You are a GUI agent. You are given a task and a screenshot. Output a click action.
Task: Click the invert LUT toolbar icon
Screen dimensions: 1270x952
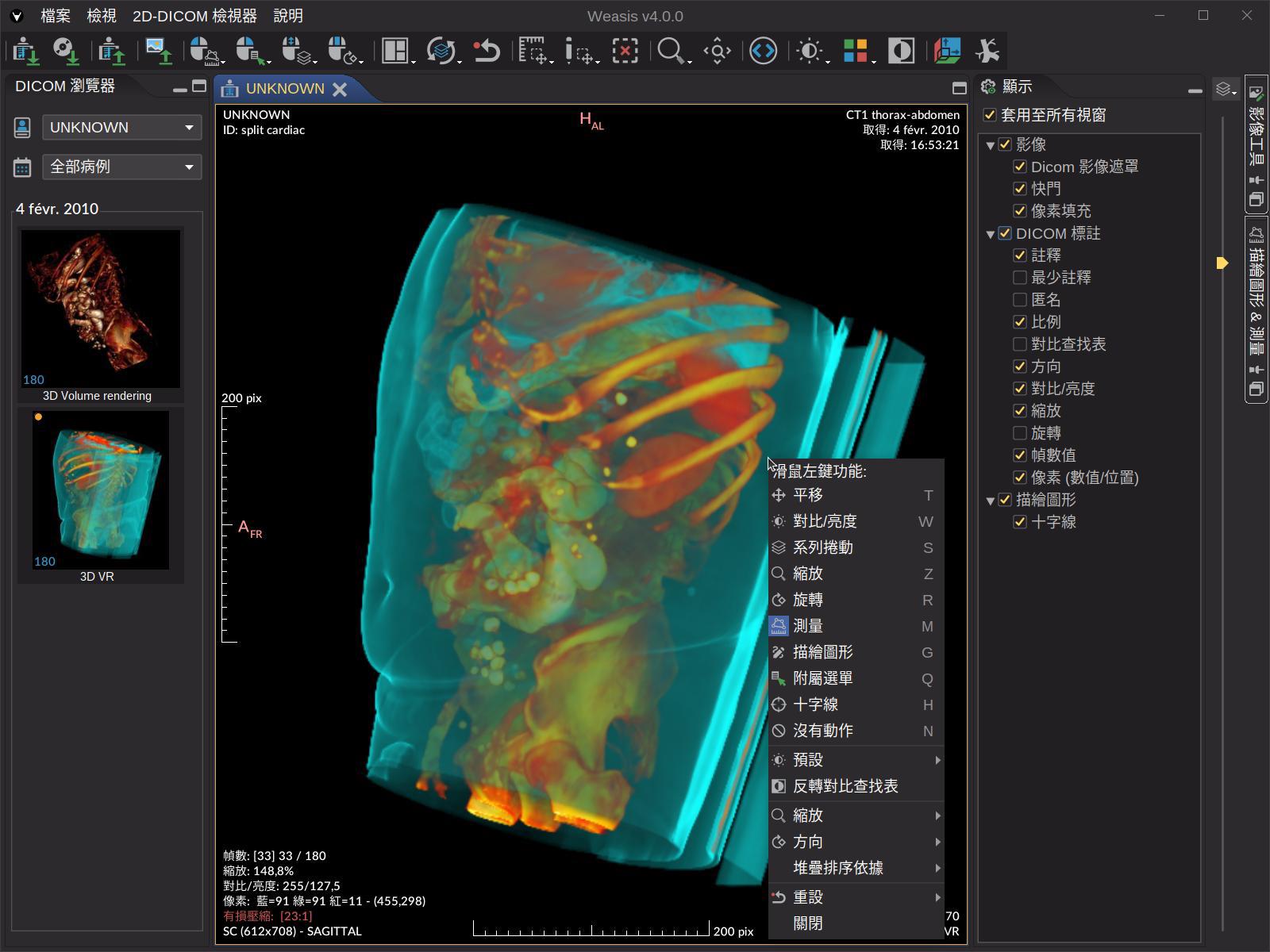(x=900, y=50)
